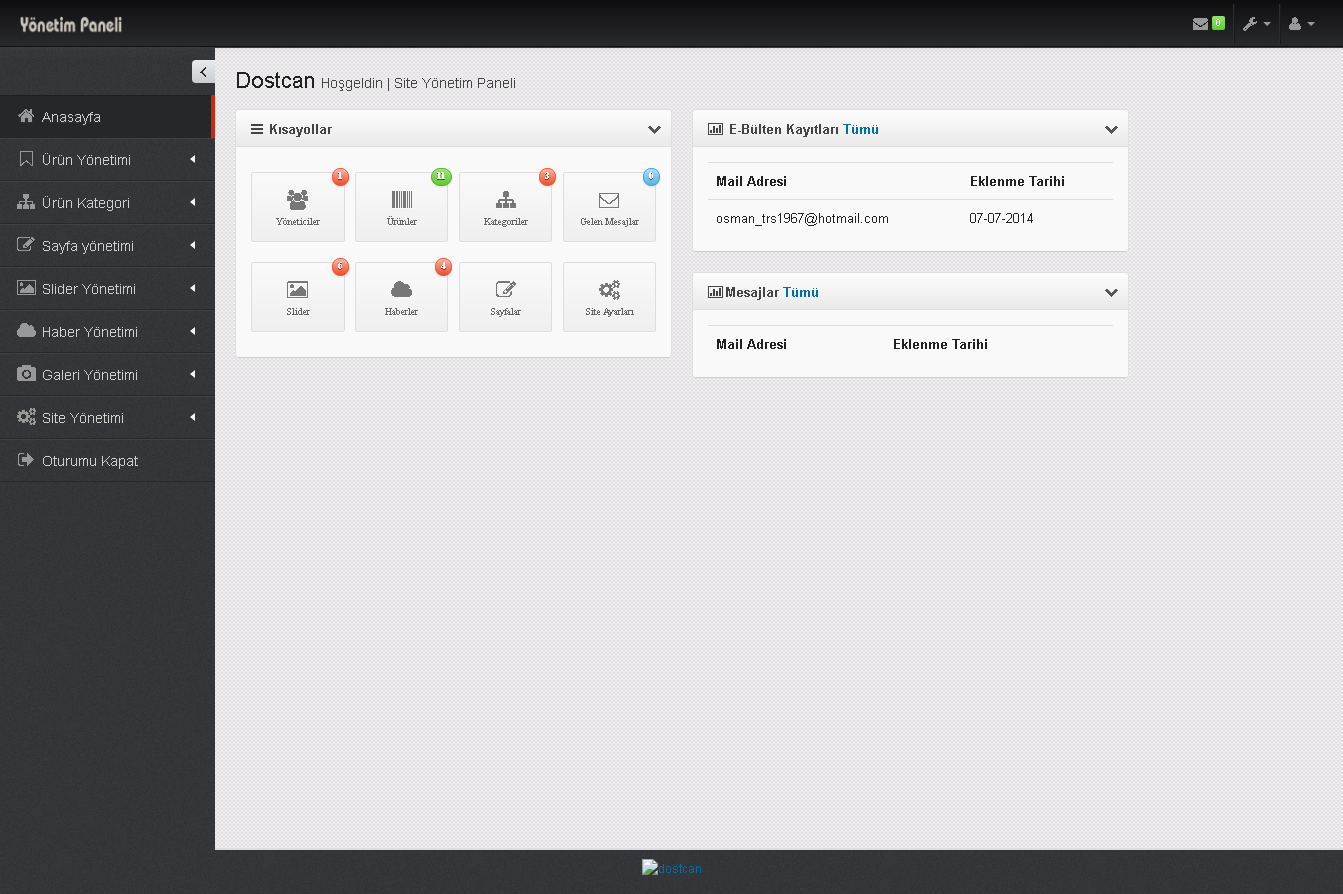
Task: Collapse the E-Bülten Kayıtları panel
Action: 1111,130
